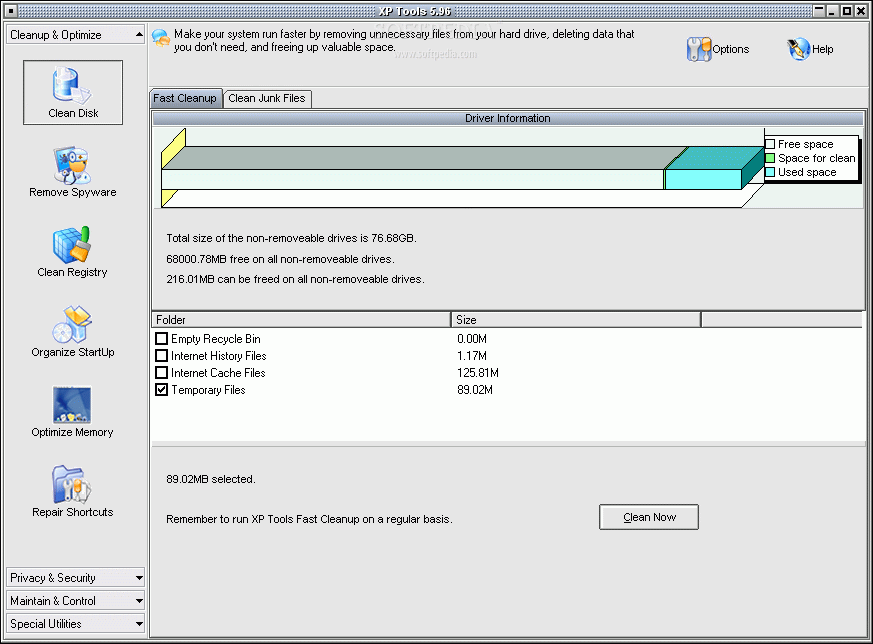
Task: Sort list by Folder column header
Action: [301, 319]
